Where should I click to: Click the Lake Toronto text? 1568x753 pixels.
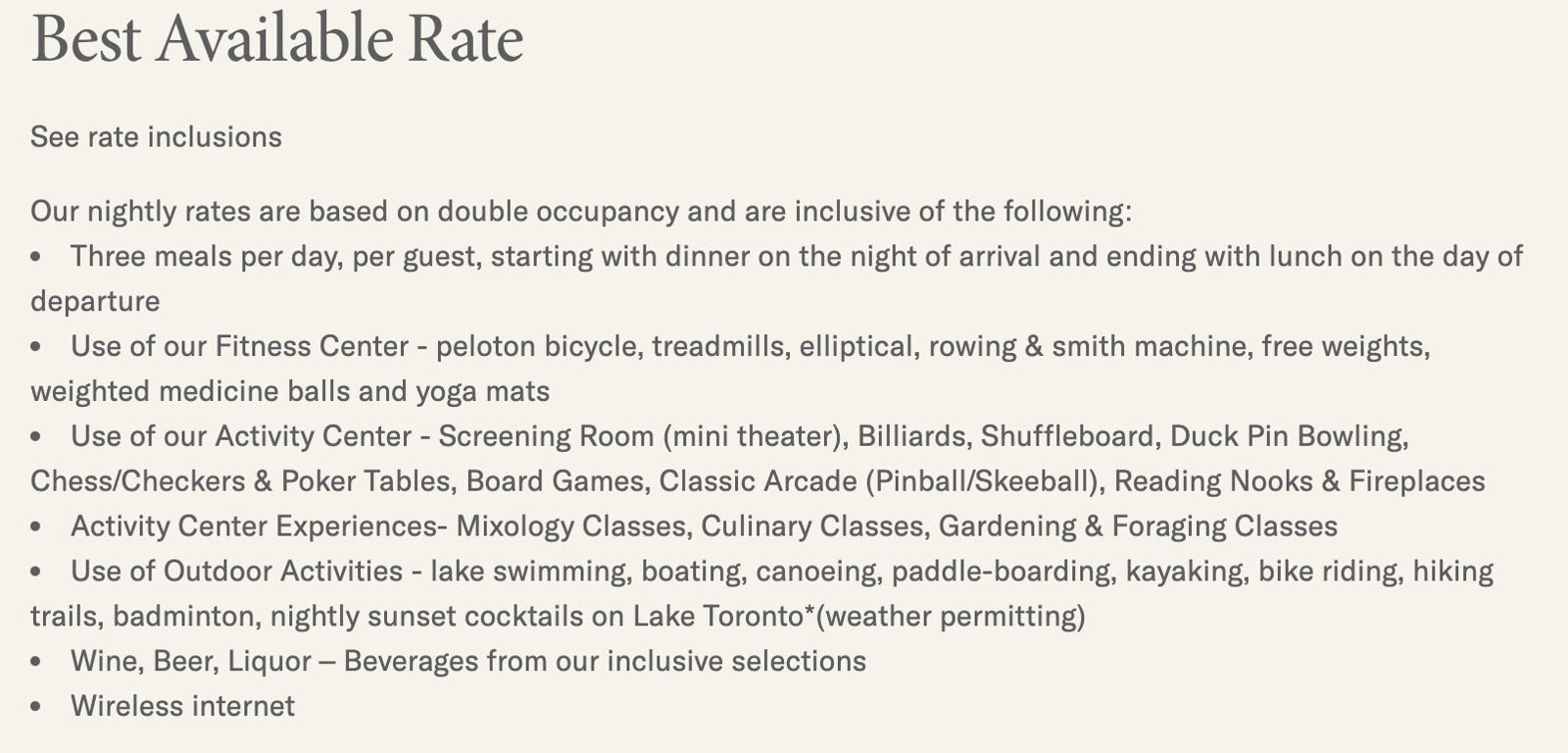click(x=717, y=617)
